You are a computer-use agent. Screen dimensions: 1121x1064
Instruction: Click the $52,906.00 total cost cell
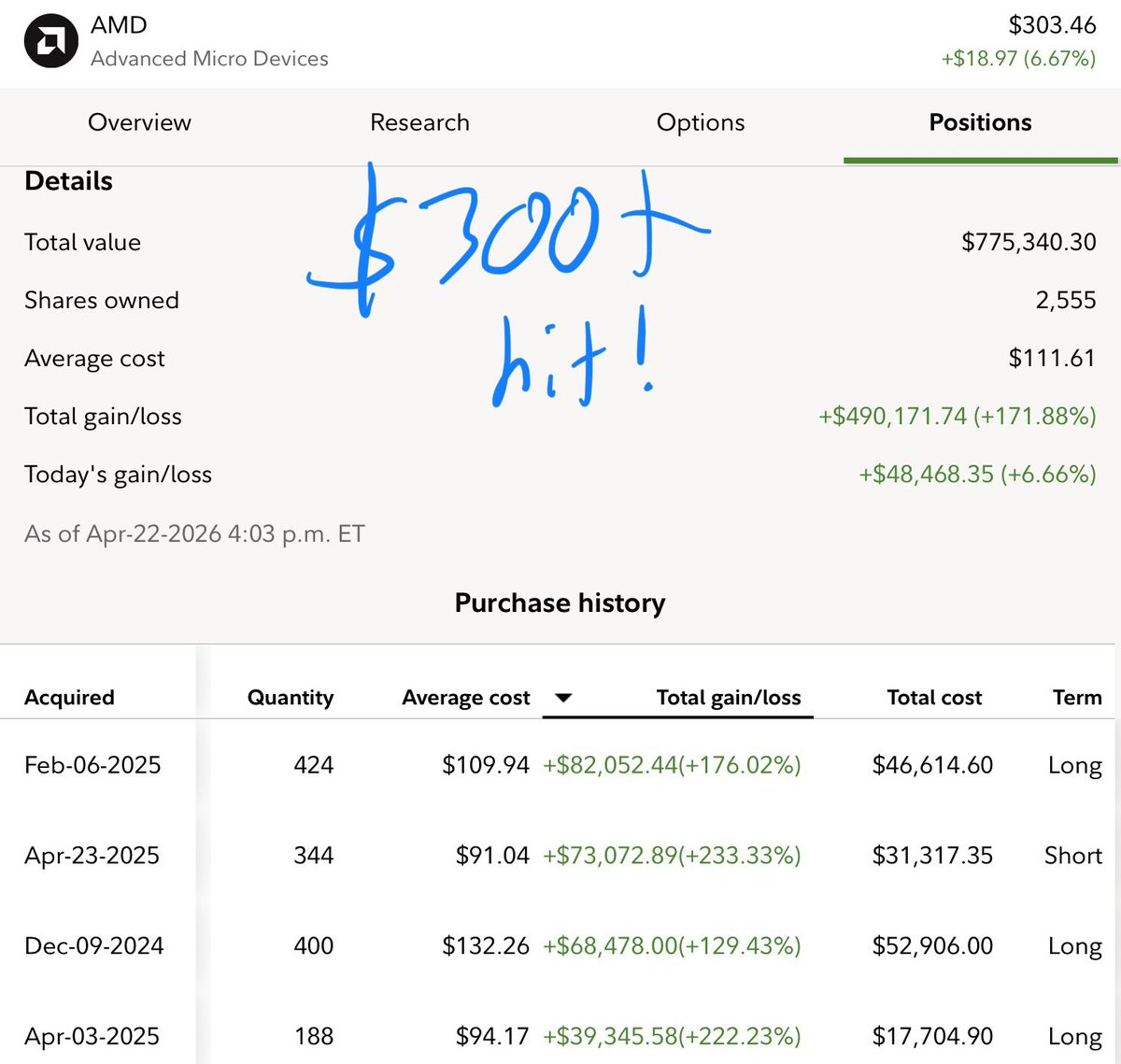pos(932,946)
